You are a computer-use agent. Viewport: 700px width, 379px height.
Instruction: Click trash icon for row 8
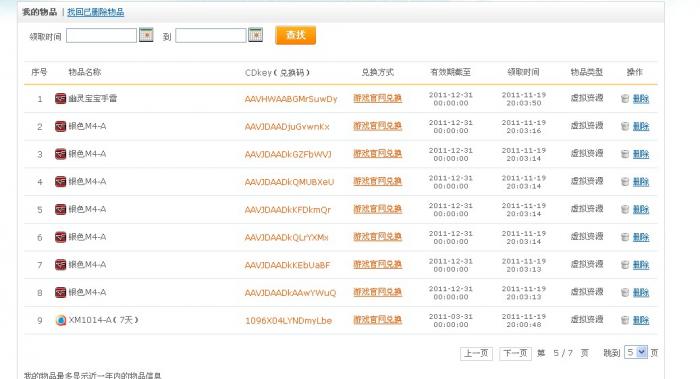(625, 292)
